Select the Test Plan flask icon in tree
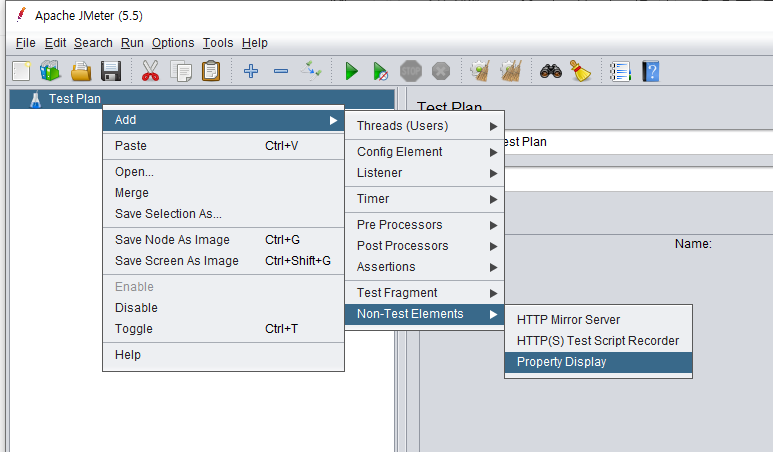This screenshot has height=452, width=773. [35, 99]
